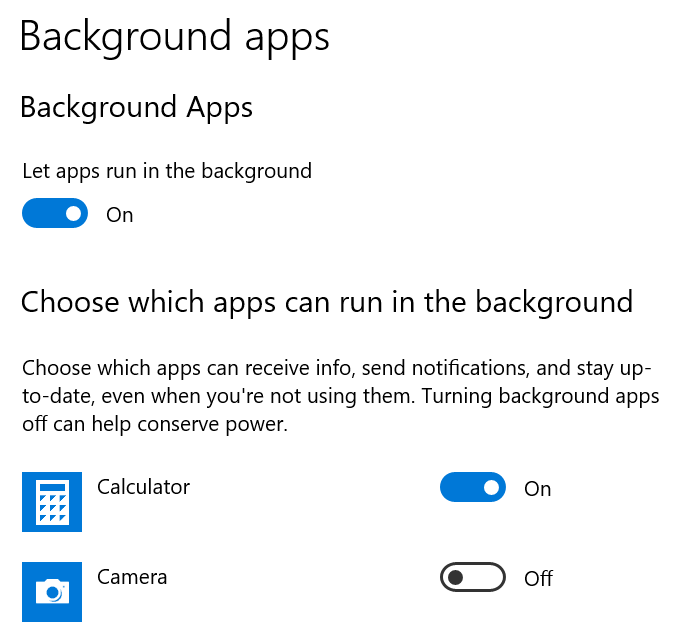The image size is (674, 638).
Task: Click the Calculator app icon
Action: (x=52, y=502)
